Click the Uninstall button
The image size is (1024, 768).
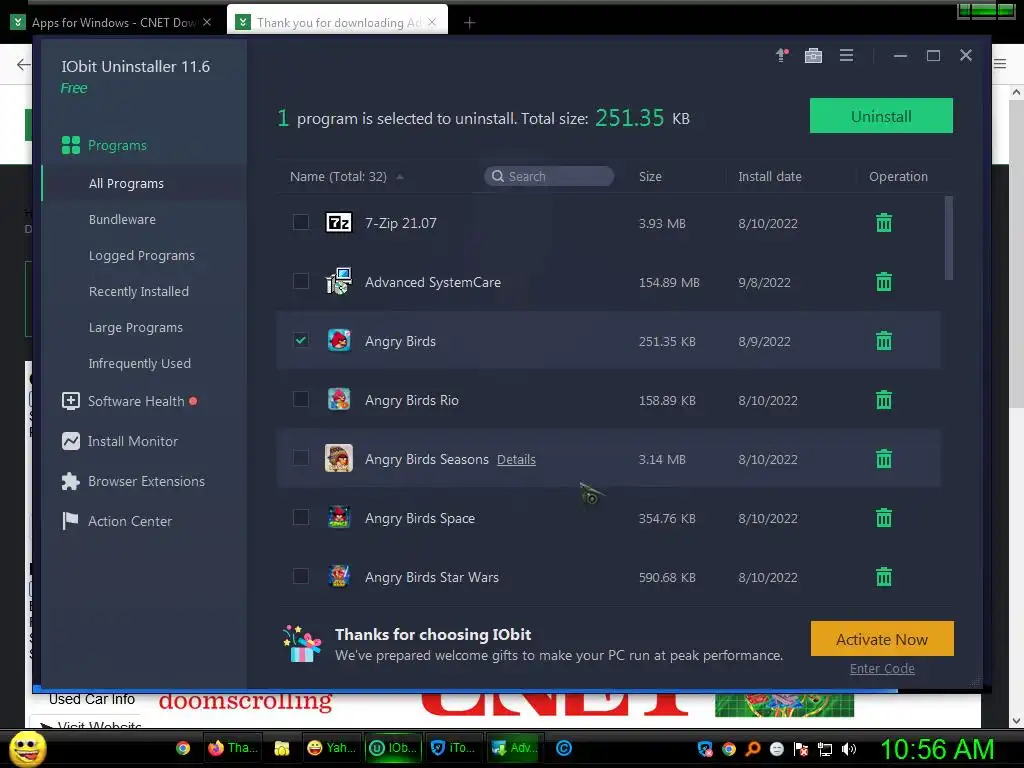click(x=881, y=116)
